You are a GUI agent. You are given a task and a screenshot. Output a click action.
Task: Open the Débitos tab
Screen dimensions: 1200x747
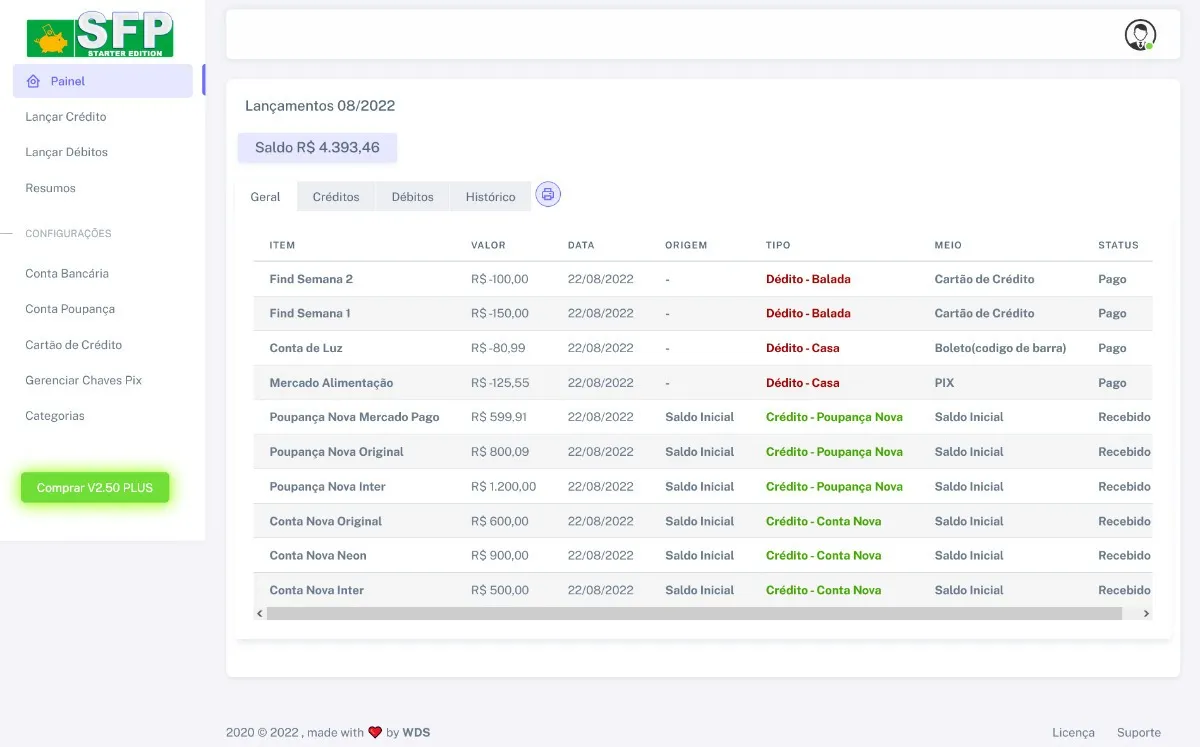(413, 197)
